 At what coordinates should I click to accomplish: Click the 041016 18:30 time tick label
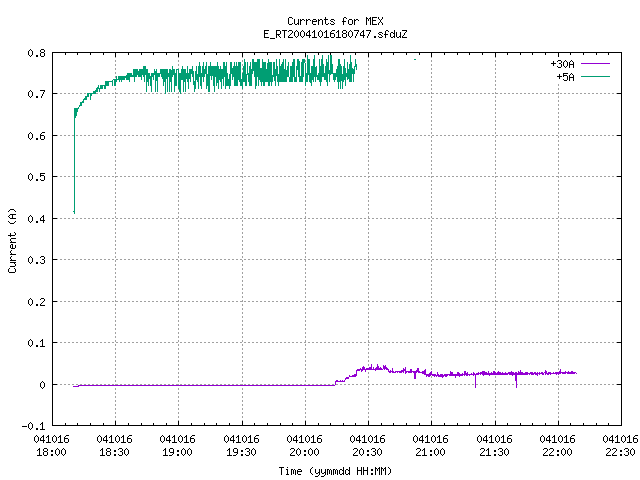[x=115, y=446]
